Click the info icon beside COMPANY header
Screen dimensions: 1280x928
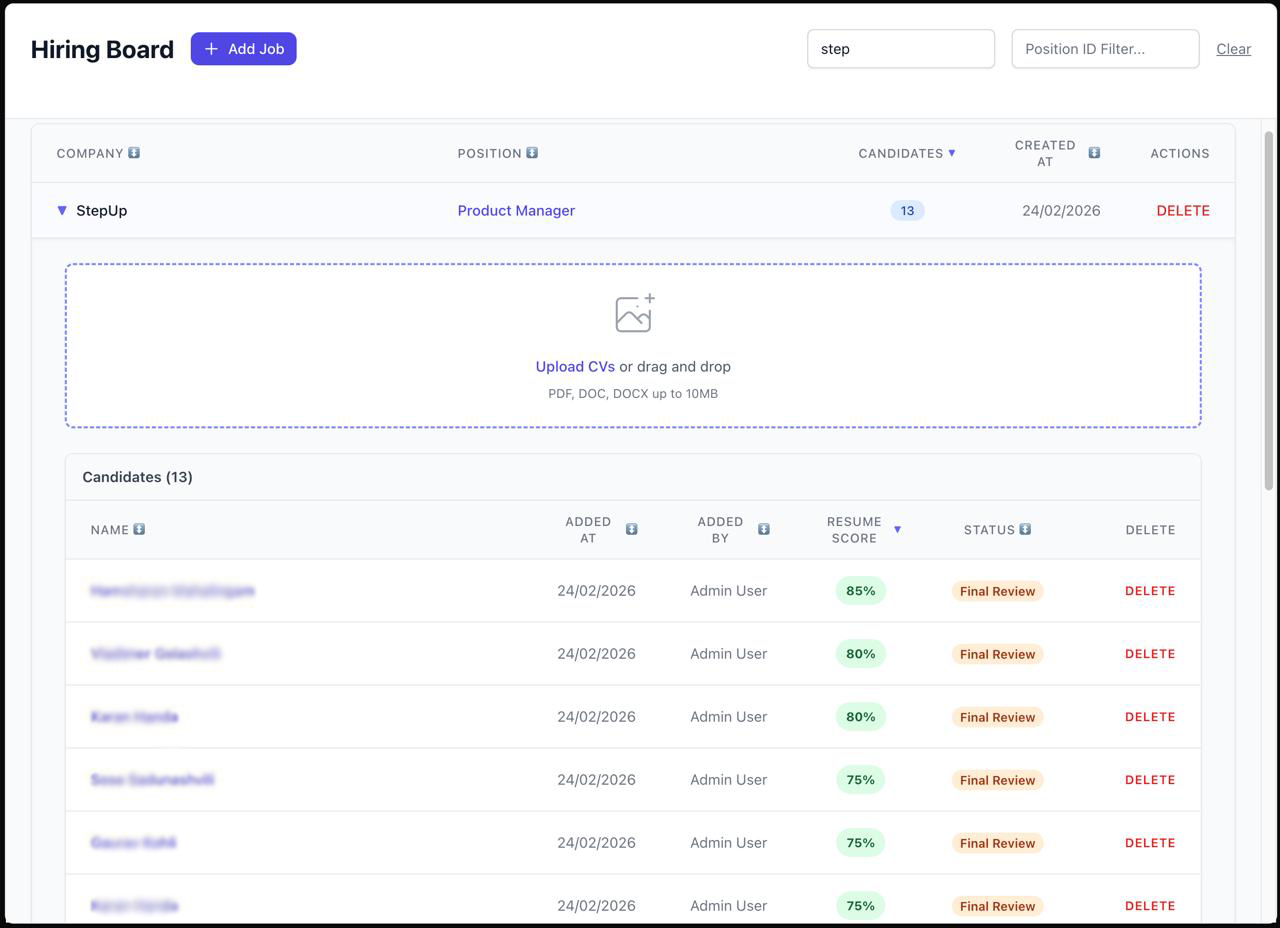[133, 153]
